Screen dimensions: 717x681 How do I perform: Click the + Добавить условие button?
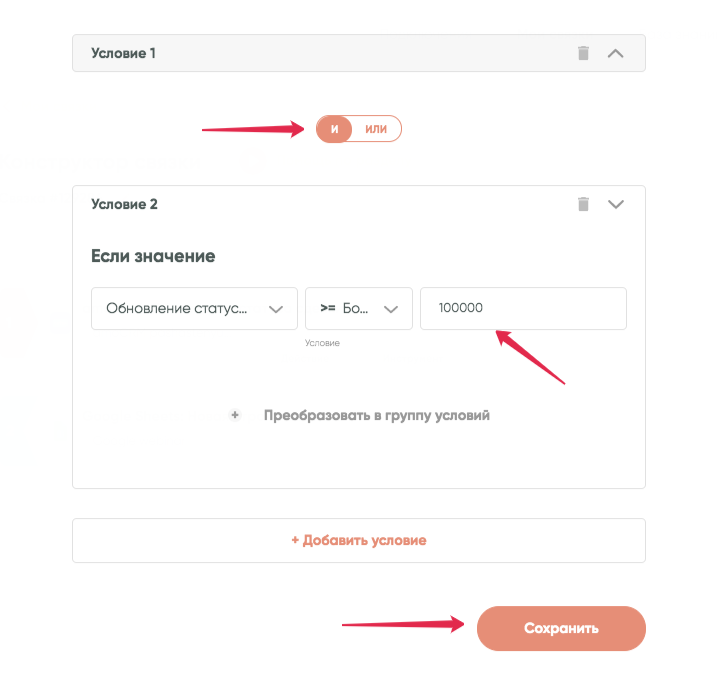click(x=358, y=540)
